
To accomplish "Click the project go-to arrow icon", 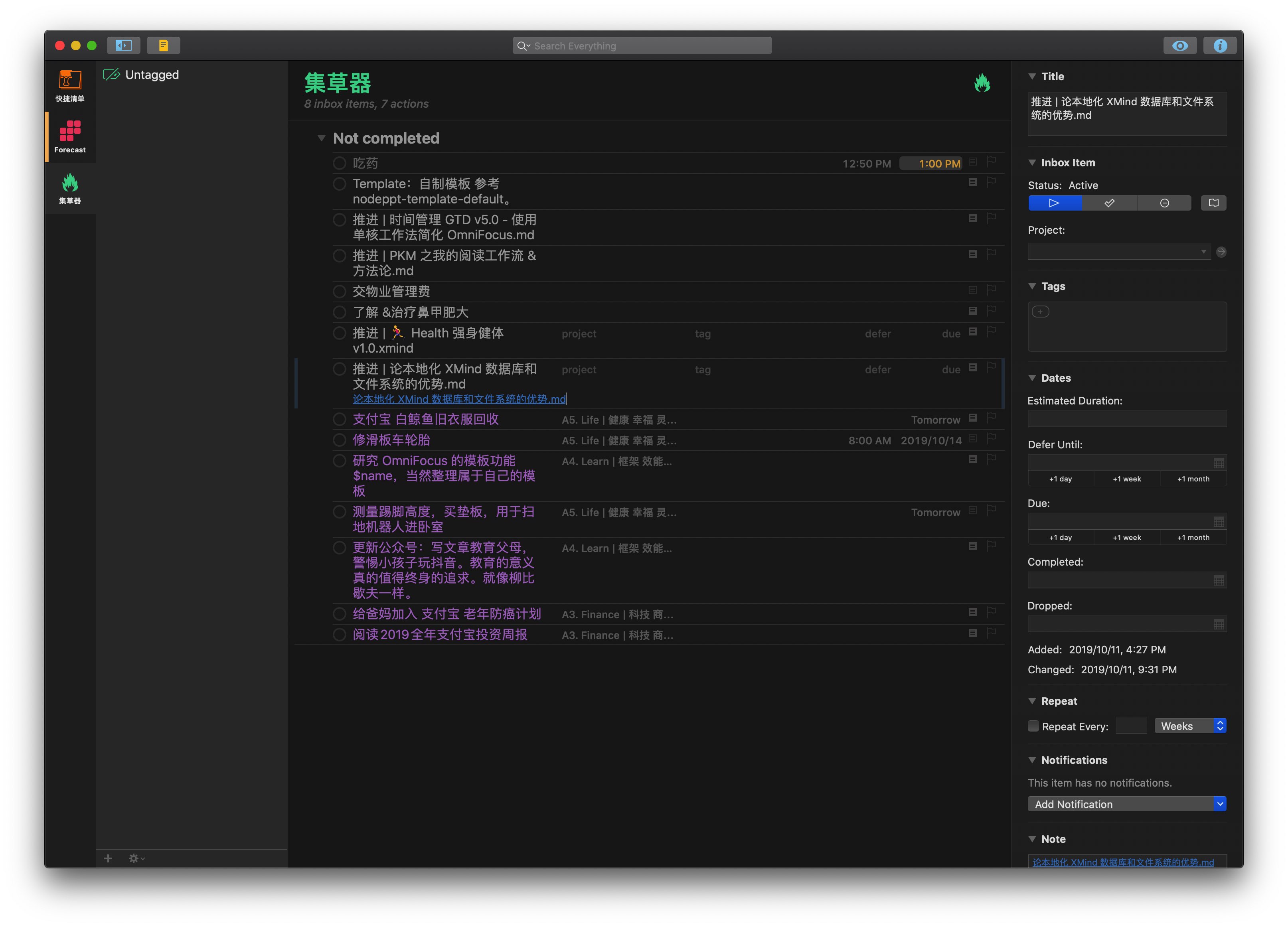I will [1221, 252].
